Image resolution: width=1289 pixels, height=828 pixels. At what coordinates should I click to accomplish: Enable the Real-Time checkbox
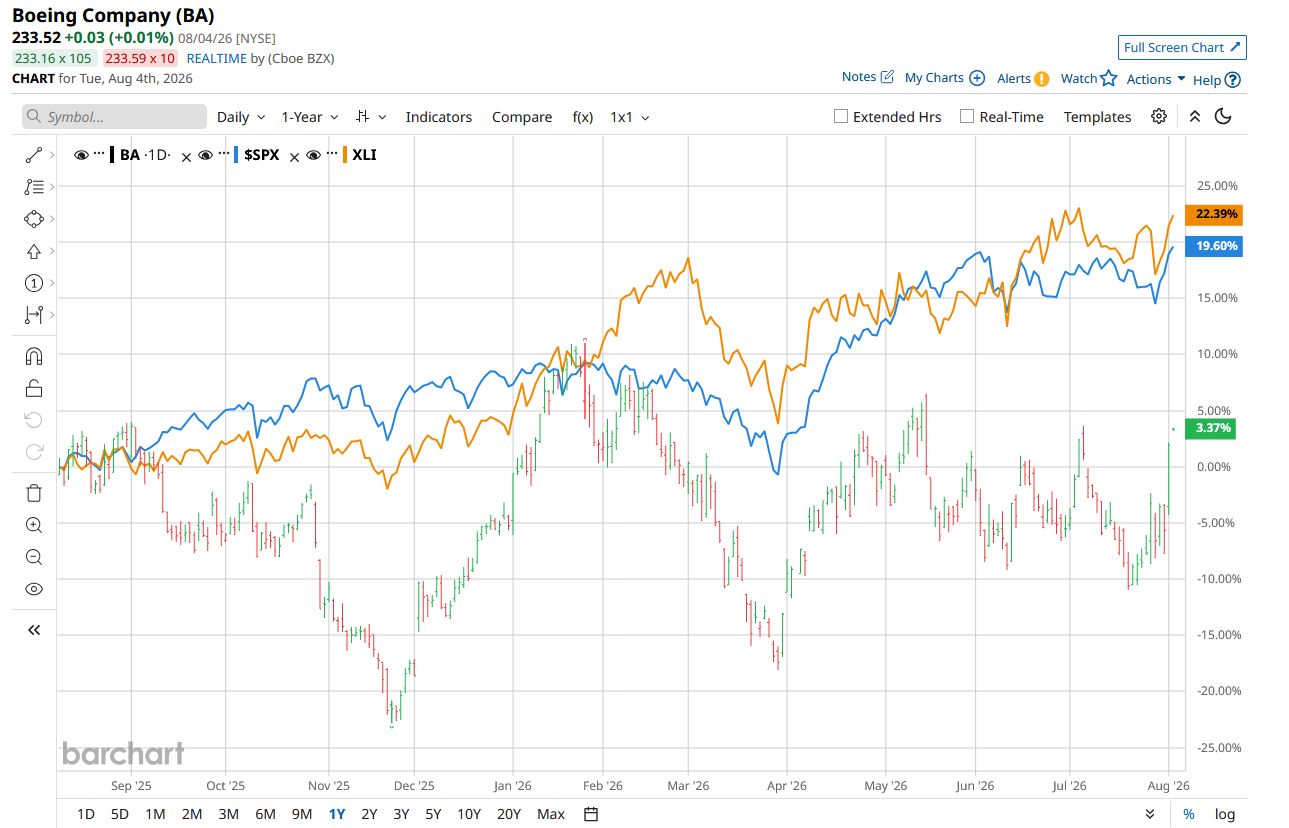(967, 116)
